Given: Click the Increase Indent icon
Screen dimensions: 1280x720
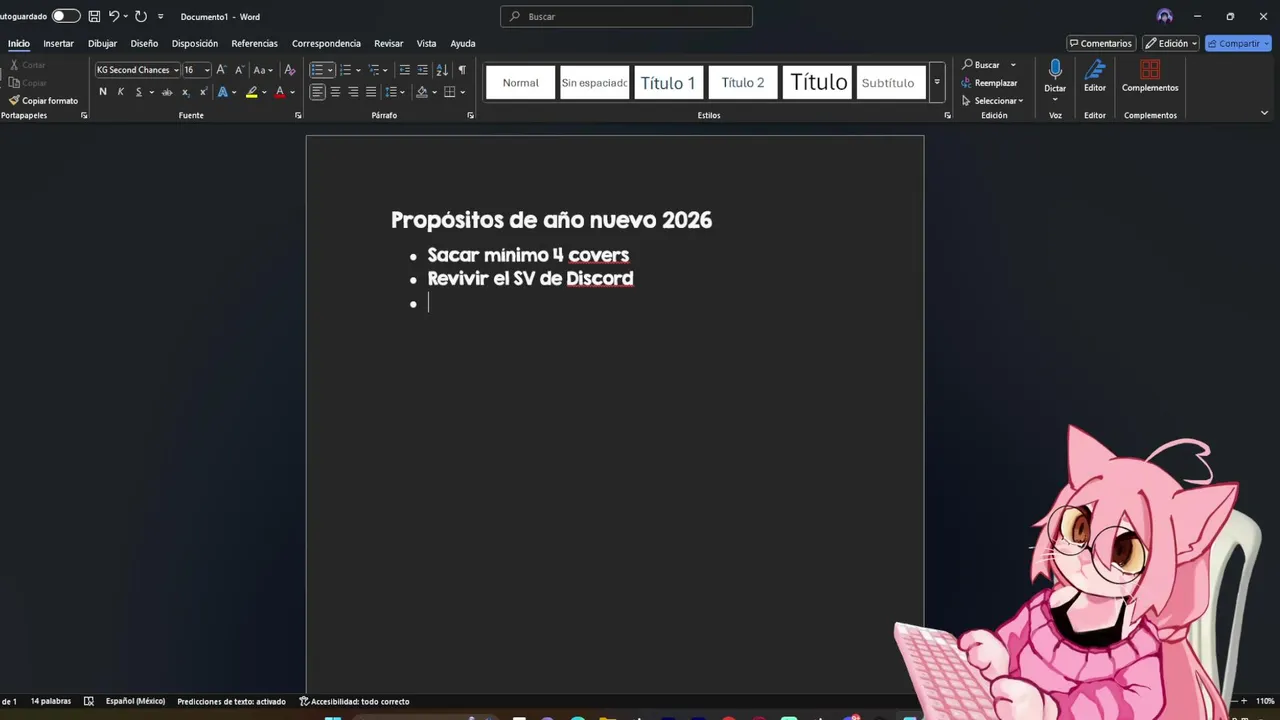Looking at the screenshot, I should click(x=423, y=70).
